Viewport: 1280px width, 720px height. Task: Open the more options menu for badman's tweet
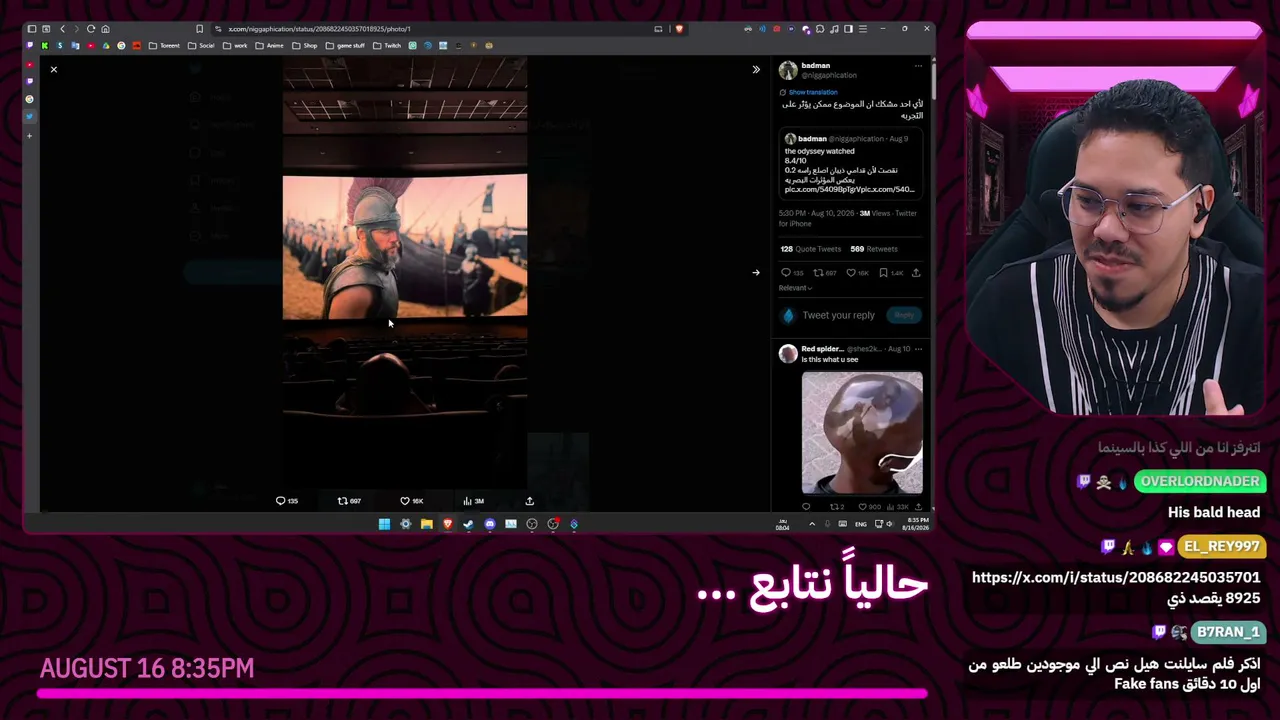click(x=918, y=66)
